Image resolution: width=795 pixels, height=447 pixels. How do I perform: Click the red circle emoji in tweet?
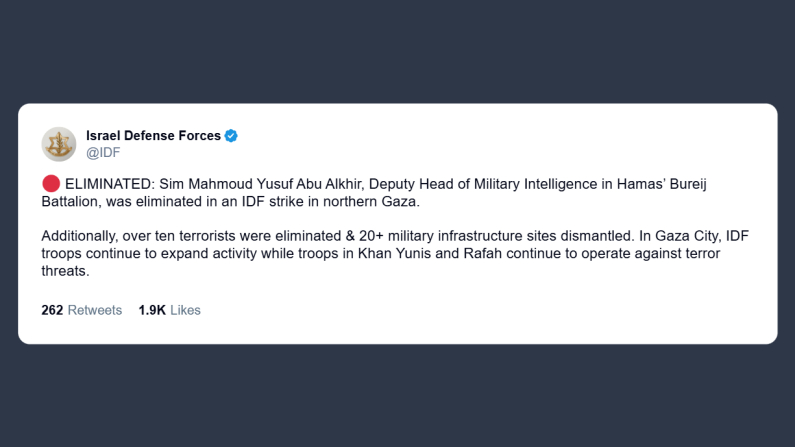coord(50,184)
